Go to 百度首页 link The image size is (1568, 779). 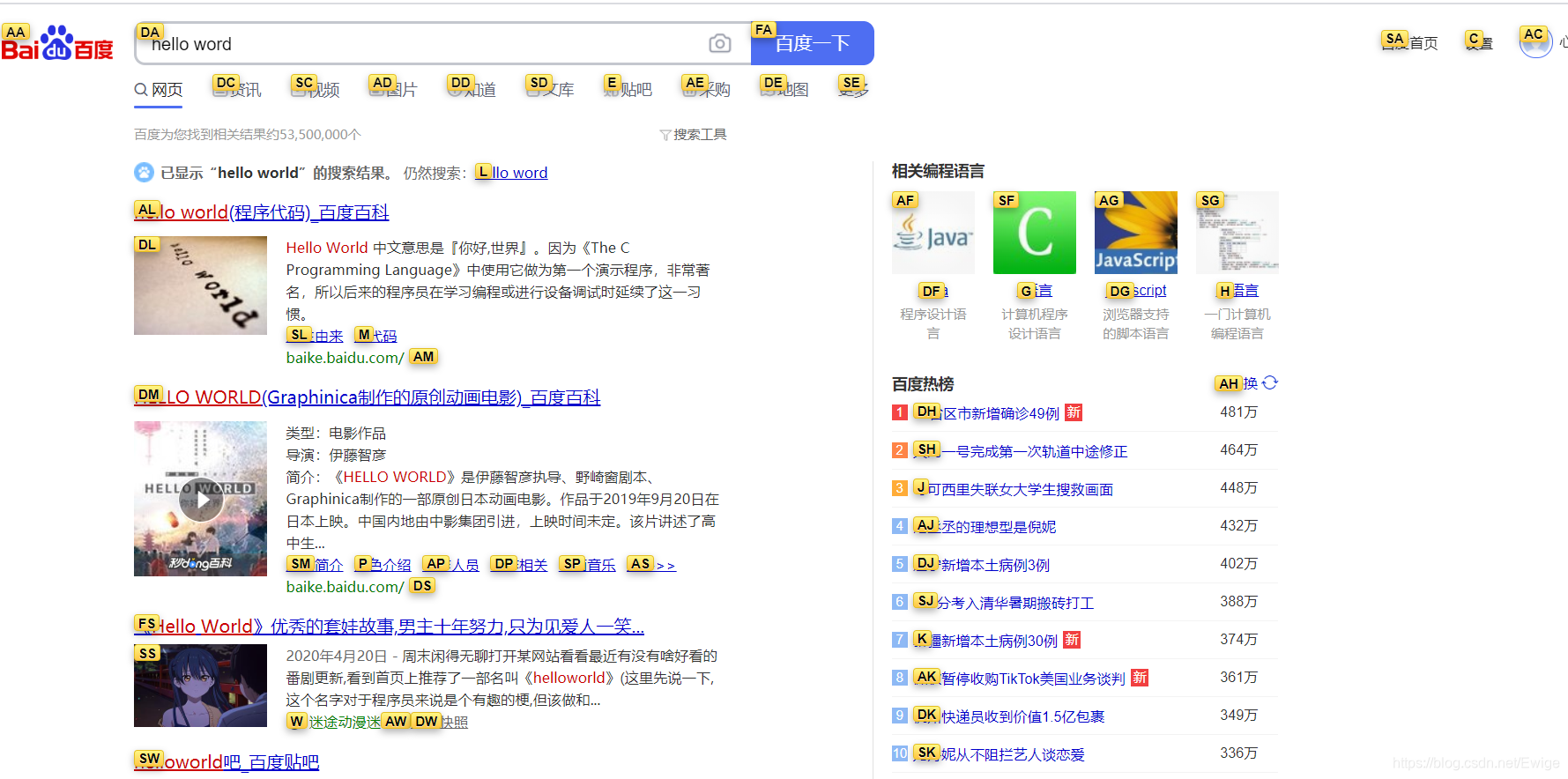coord(1410,42)
